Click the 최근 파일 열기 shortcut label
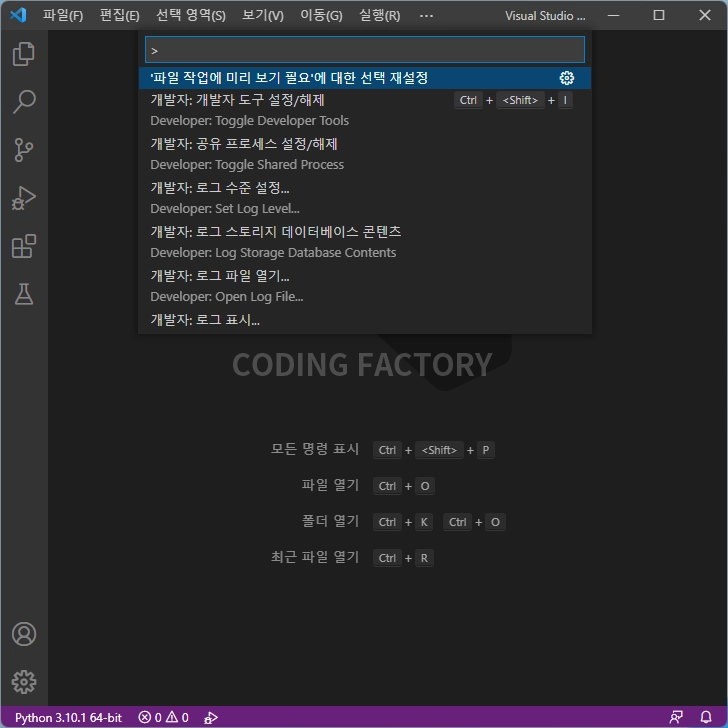This screenshot has width=728, height=728. [315, 558]
